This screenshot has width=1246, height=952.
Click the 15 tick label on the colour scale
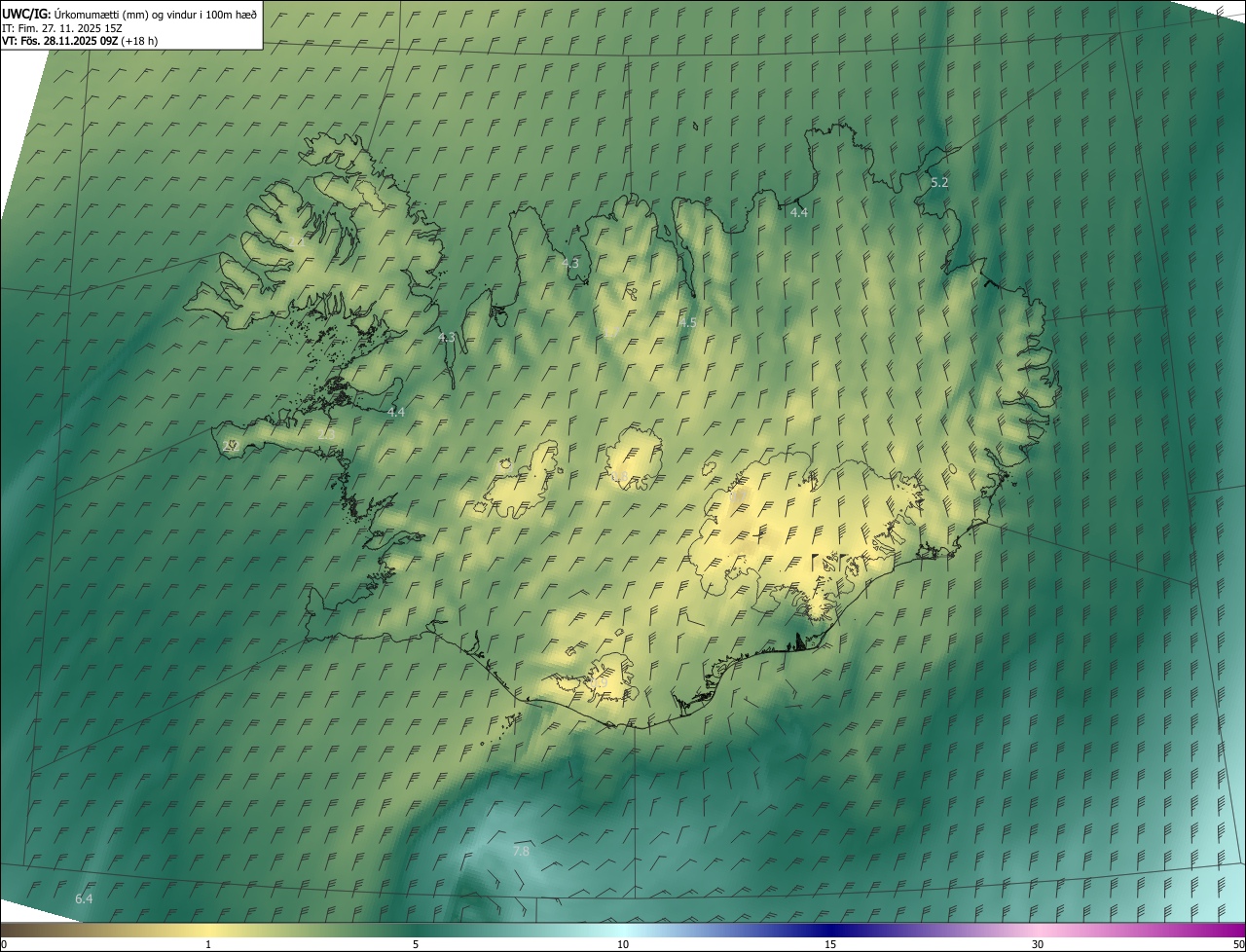point(830,944)
